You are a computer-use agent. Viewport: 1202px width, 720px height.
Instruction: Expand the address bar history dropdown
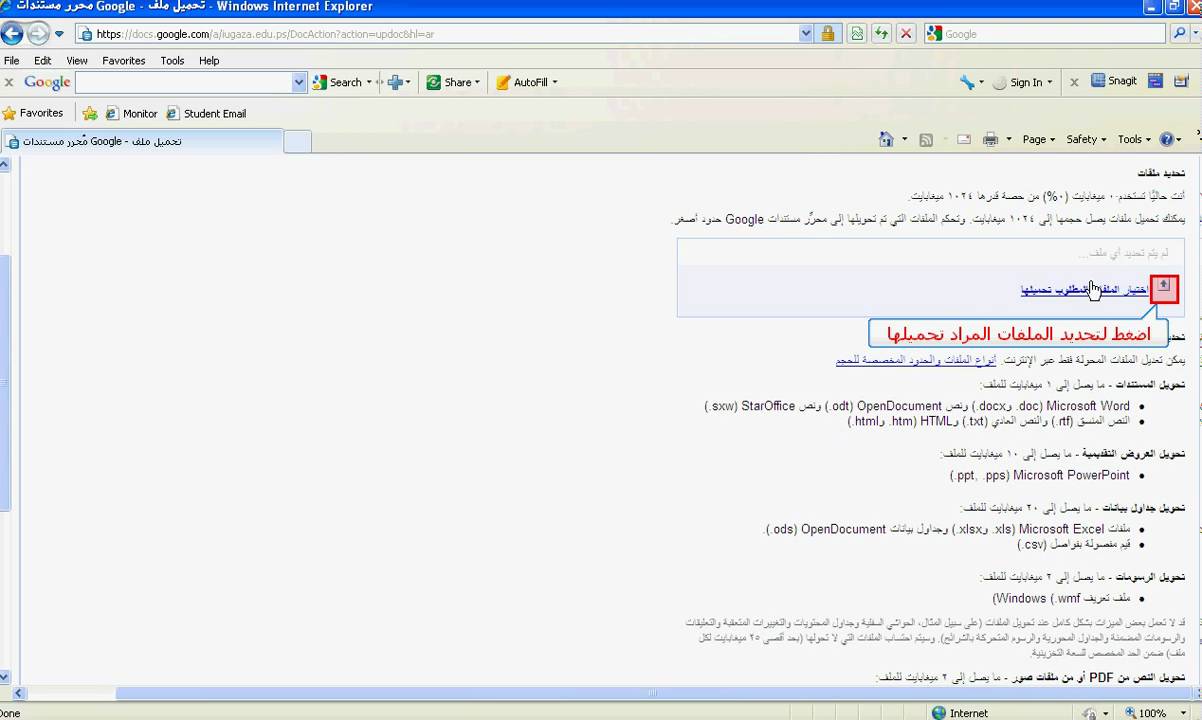[806, 34]
